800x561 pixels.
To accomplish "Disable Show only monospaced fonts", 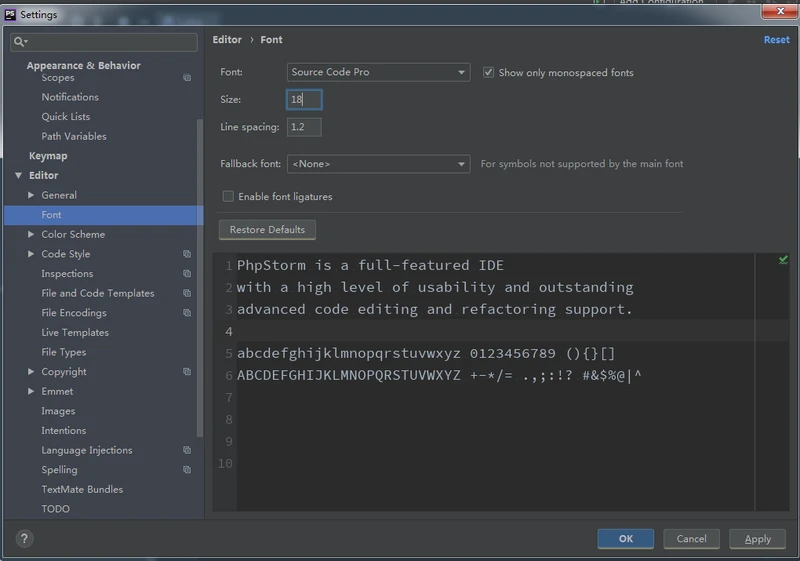I will point(489,72).
